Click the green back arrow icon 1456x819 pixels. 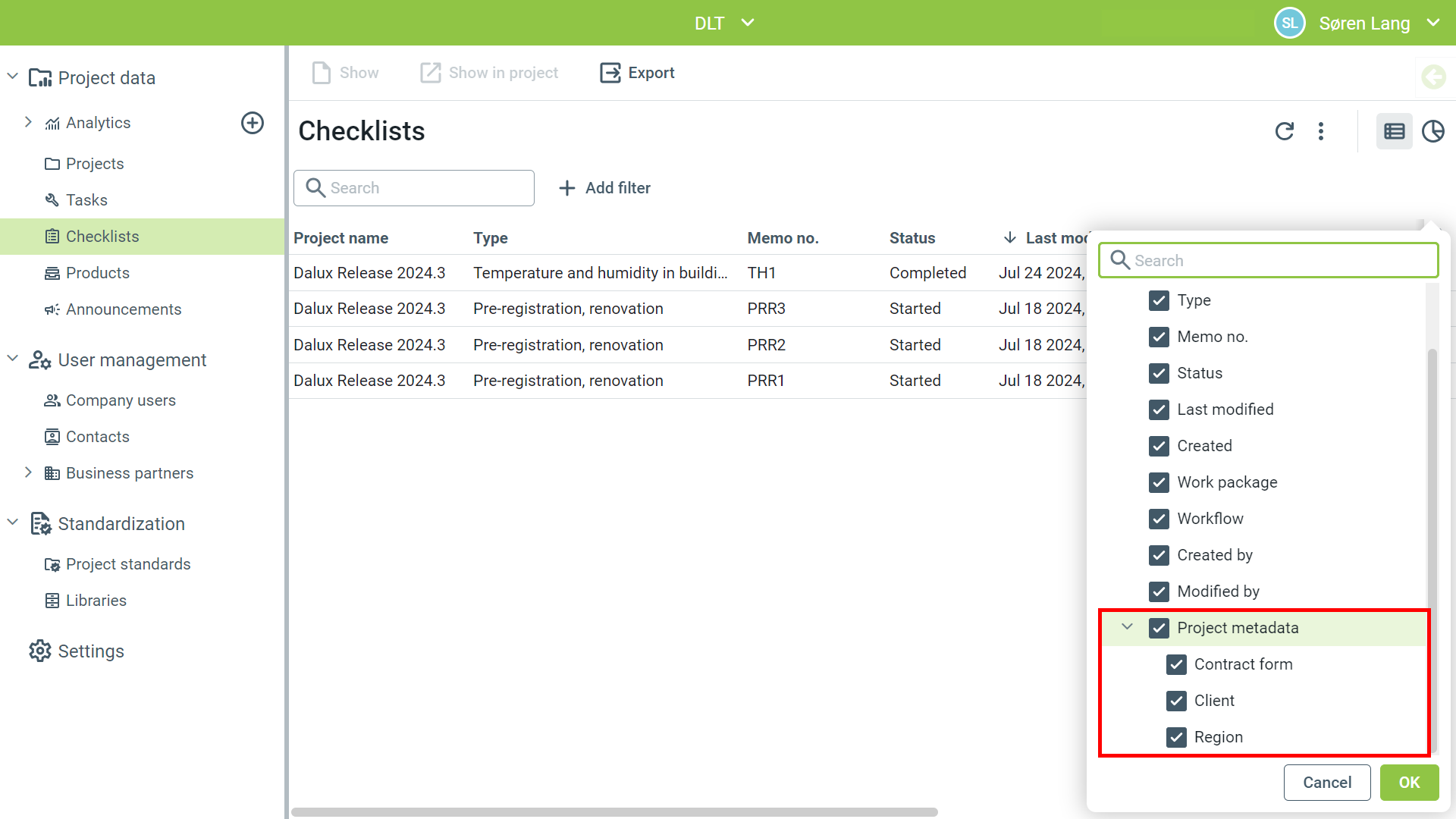(x=1433, y=77)
